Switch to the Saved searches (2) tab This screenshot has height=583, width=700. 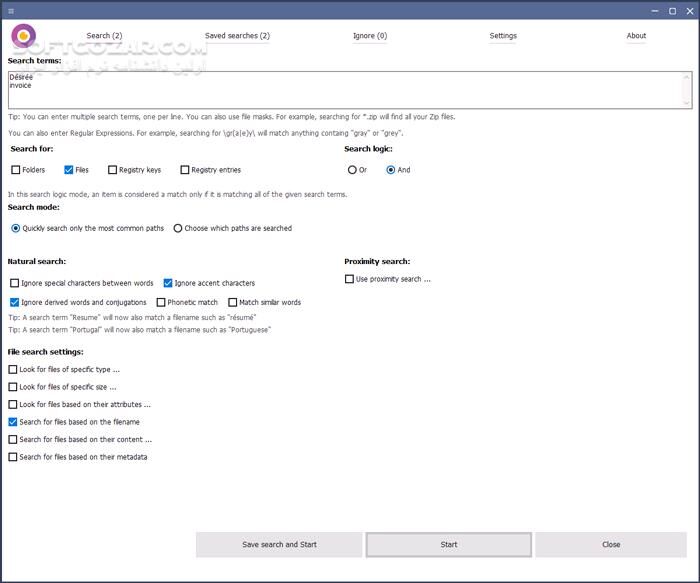pyautogui.click(x=237, y=36)
